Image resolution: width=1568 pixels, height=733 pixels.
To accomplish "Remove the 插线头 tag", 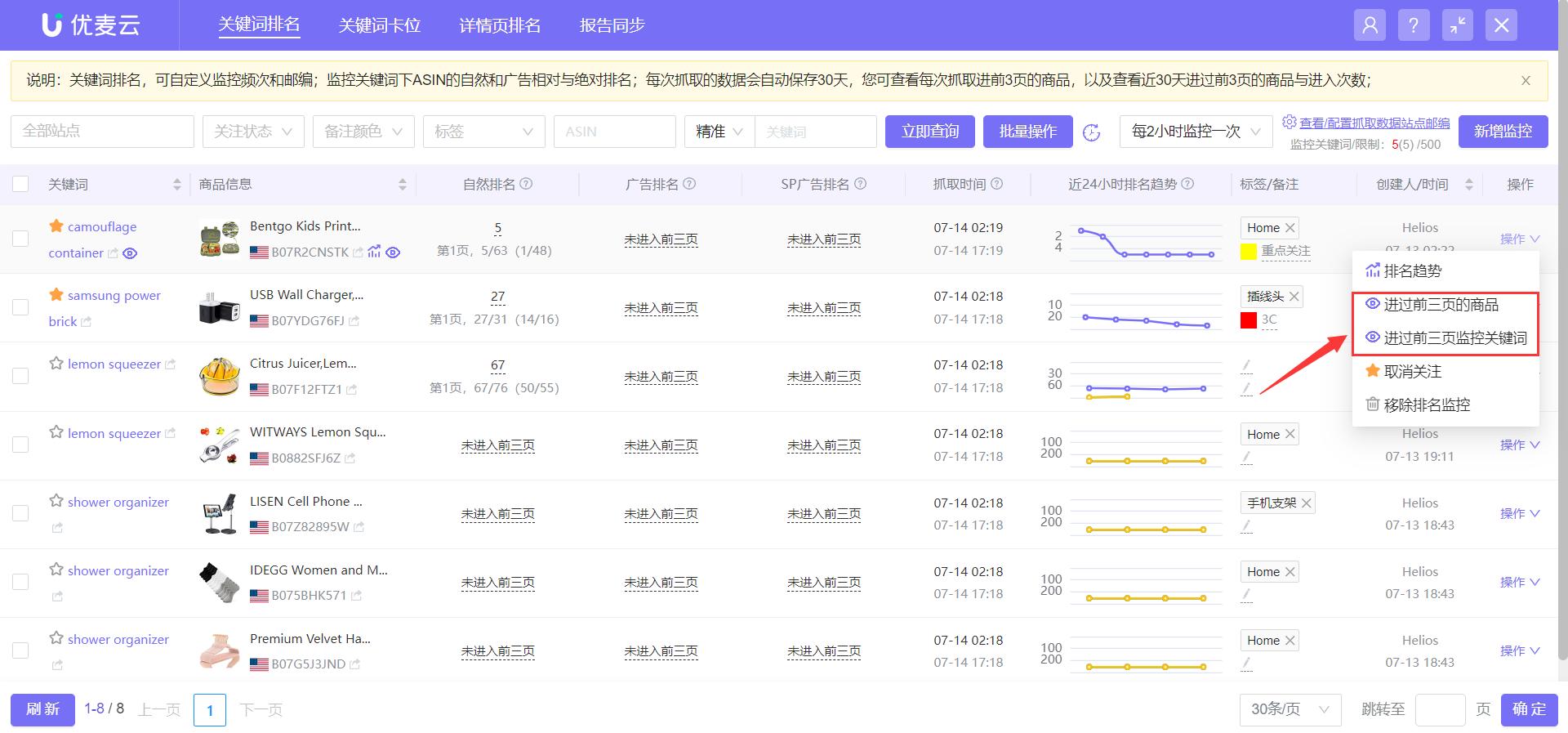I will (x=1294, y=296).
